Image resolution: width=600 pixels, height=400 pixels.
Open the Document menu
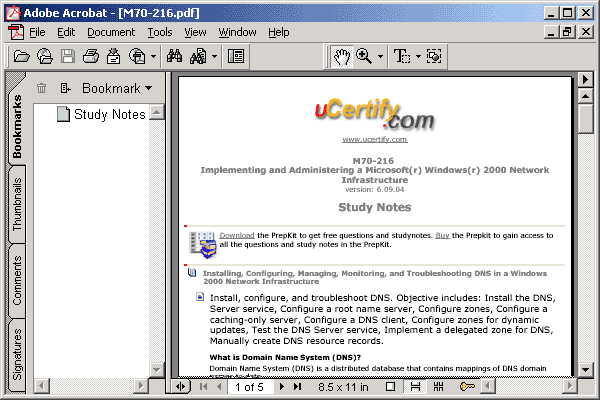111,33
